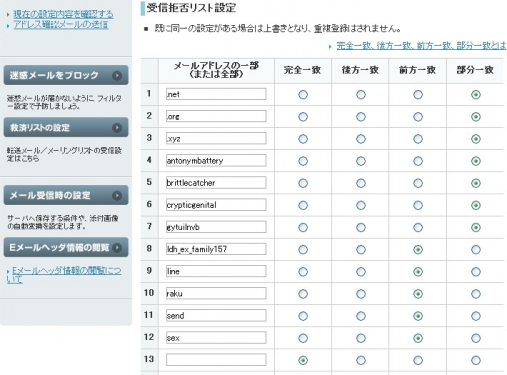The image size is (507, 375).
Task: Click the empty row 13 address field
Action: pyautogui.click(x=216, y=360)
